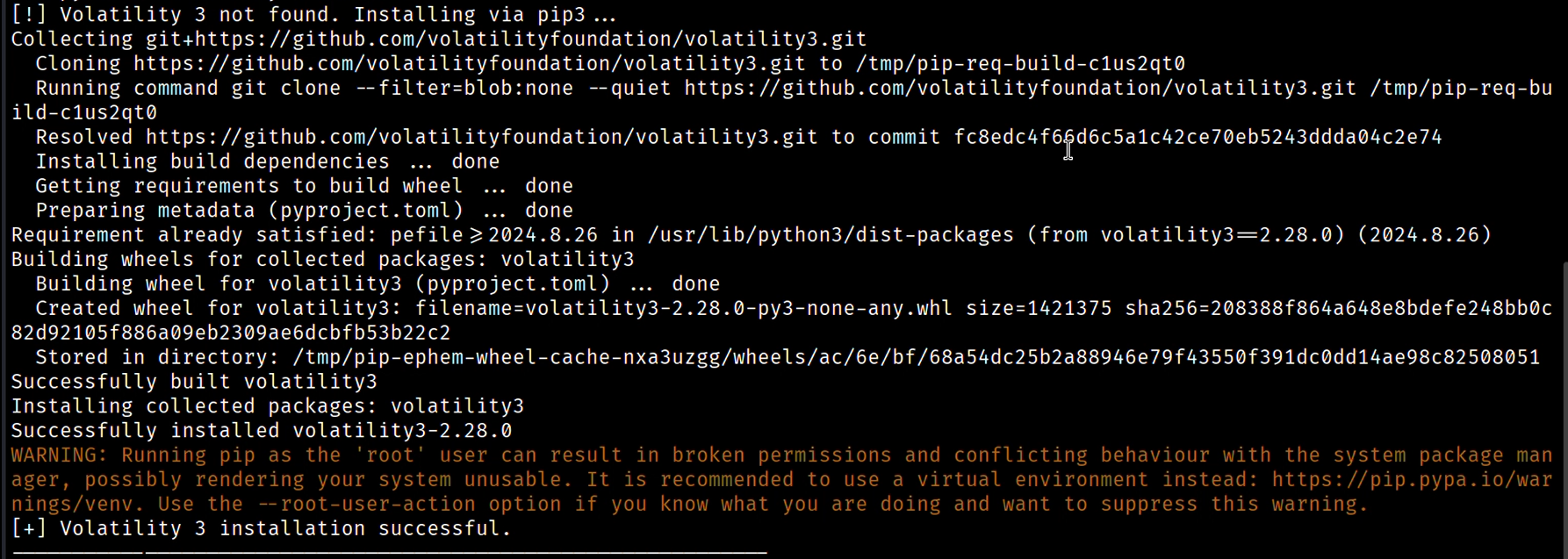Click the 'Successfully built volatility3' line
This screenshot has width=1568, height=559.
tap(194, 383)
